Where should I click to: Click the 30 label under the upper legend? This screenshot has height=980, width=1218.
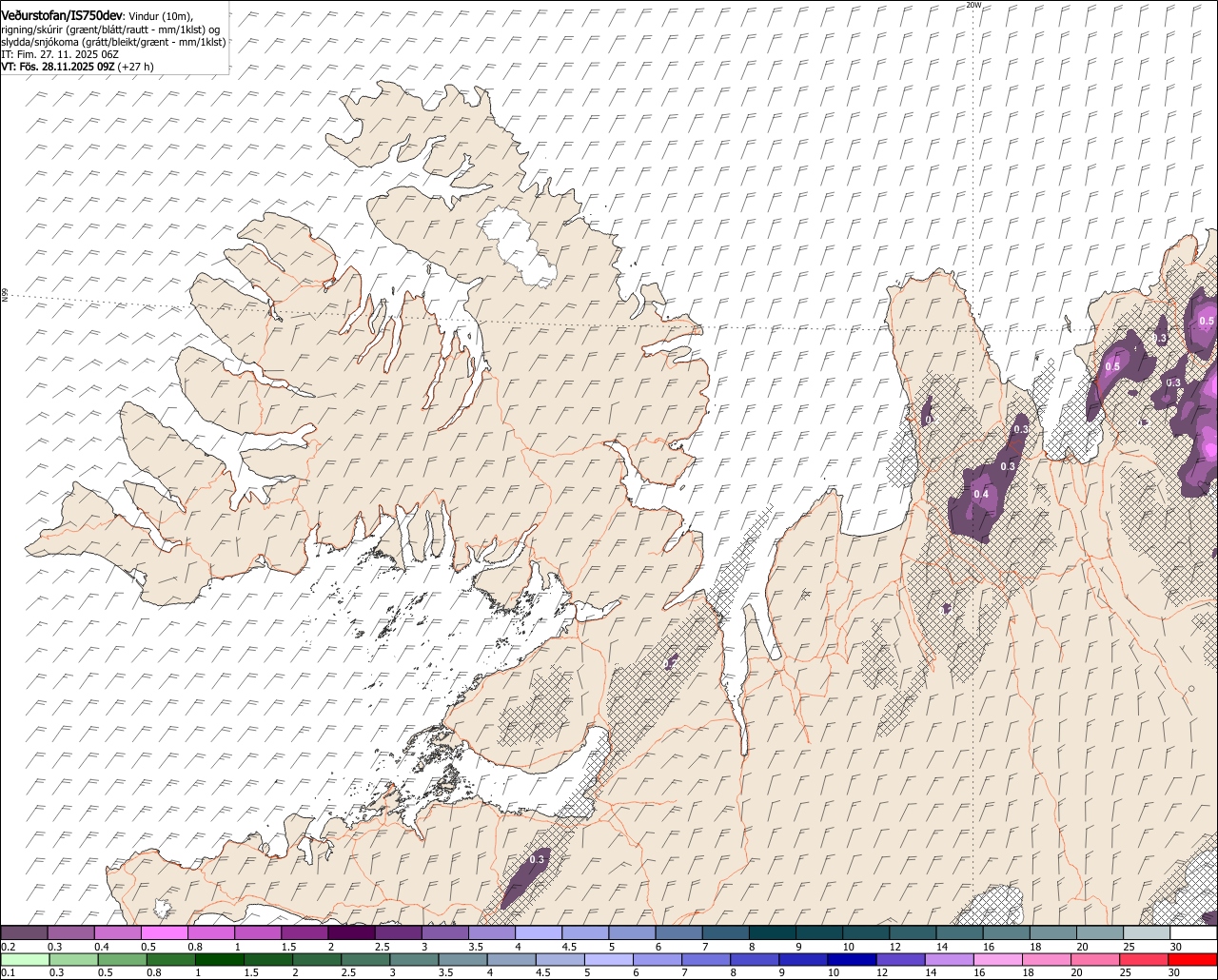click(x=1175, y=947)
